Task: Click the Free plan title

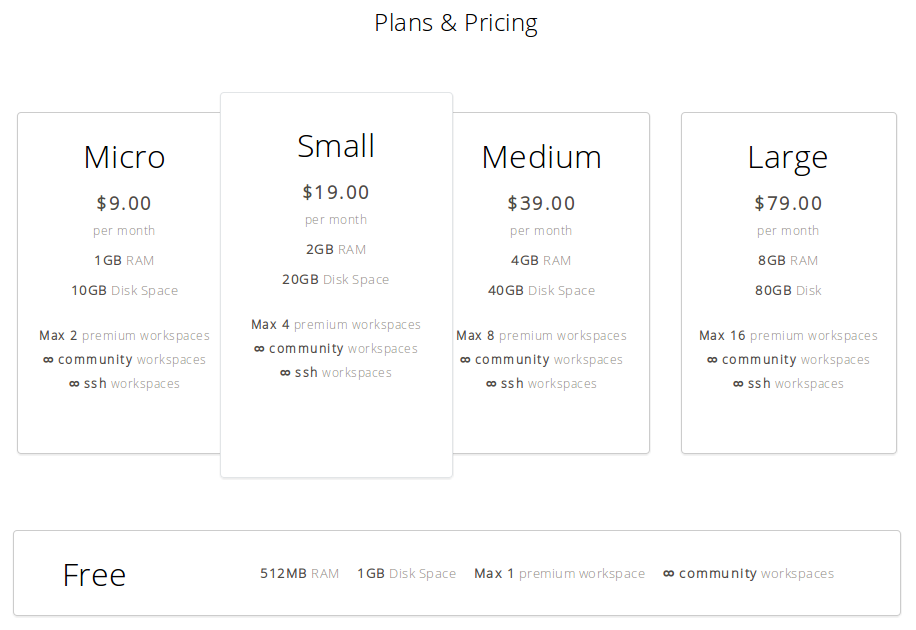Action: click(x=94, y=575)
